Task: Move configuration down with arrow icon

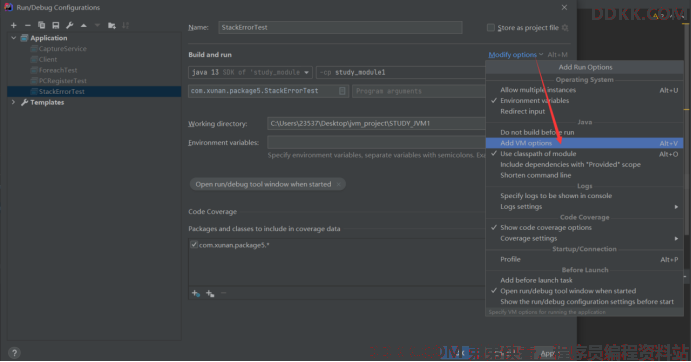Action: (x=97, y=26)
